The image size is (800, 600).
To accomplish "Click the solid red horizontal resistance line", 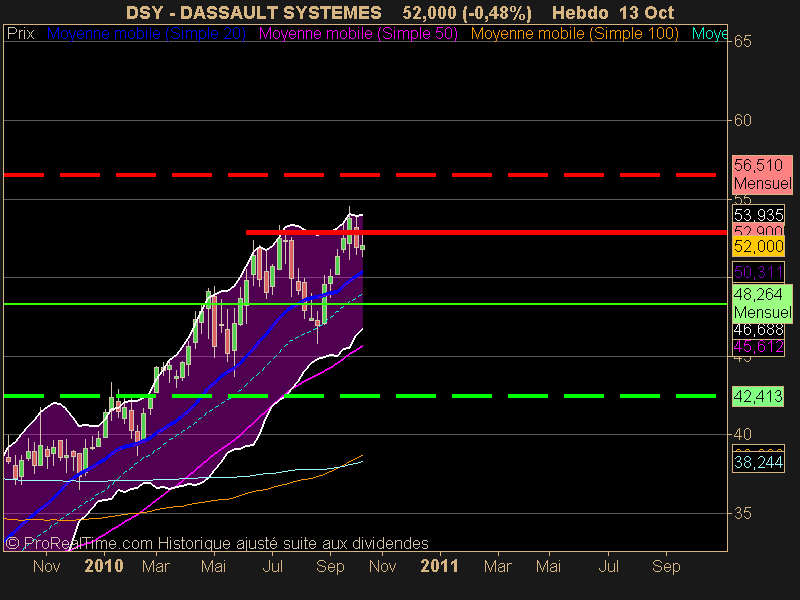I will (486, 233).
